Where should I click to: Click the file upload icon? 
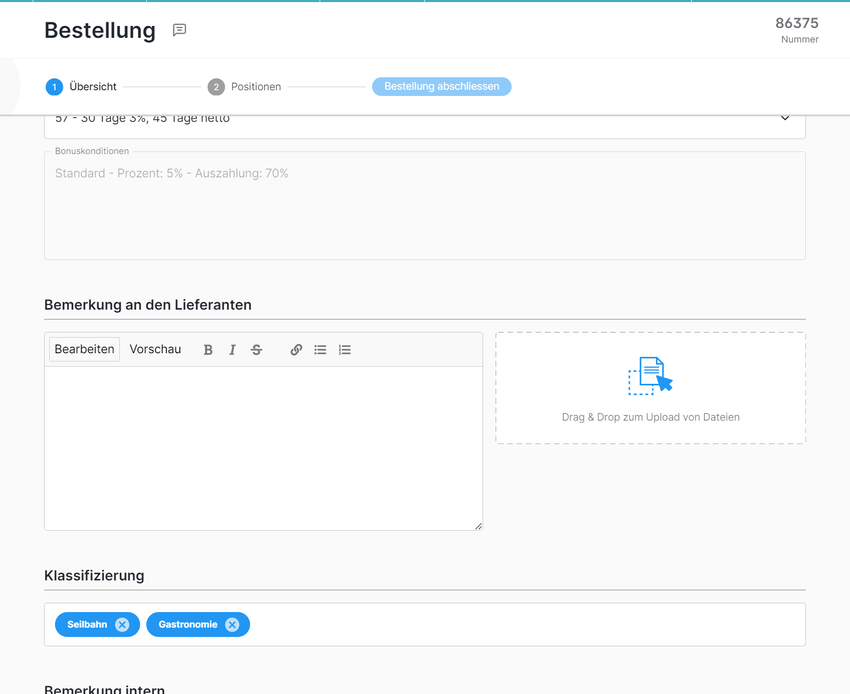pyautogui.click(x=650, y=376)
